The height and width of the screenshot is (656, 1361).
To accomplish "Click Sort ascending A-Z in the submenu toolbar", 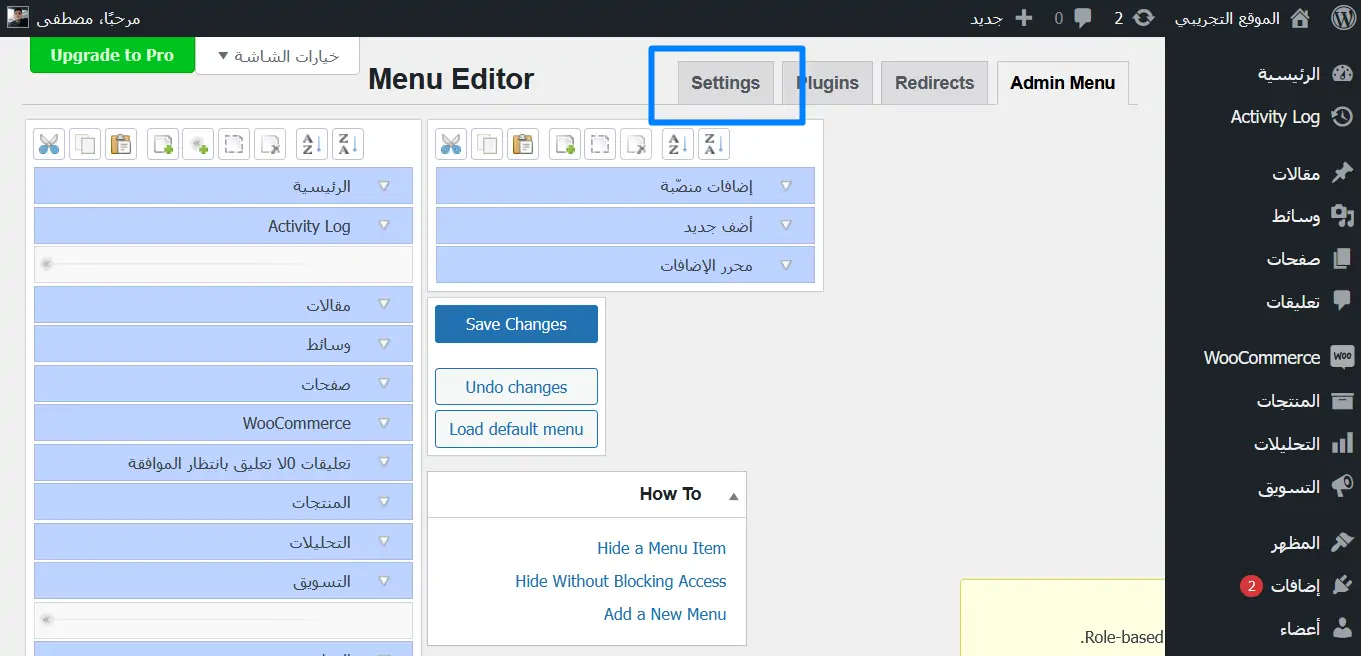I will [678, 144].
